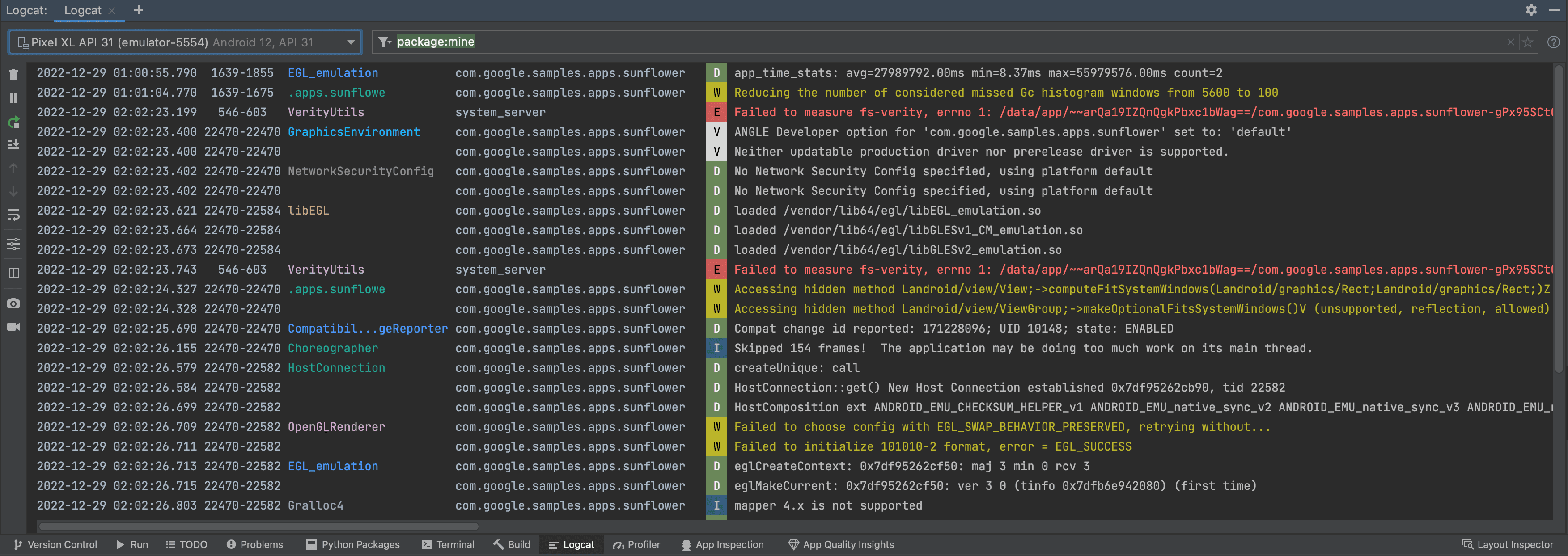This screenshot has height=556, width=1568.
Task: Open the Profiler tool window
Action: point(636,544)
